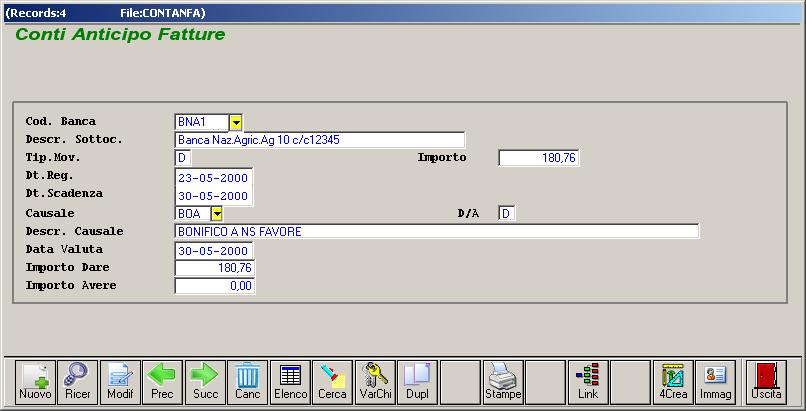Open the Ricer search tool

[x=78, y=382]
